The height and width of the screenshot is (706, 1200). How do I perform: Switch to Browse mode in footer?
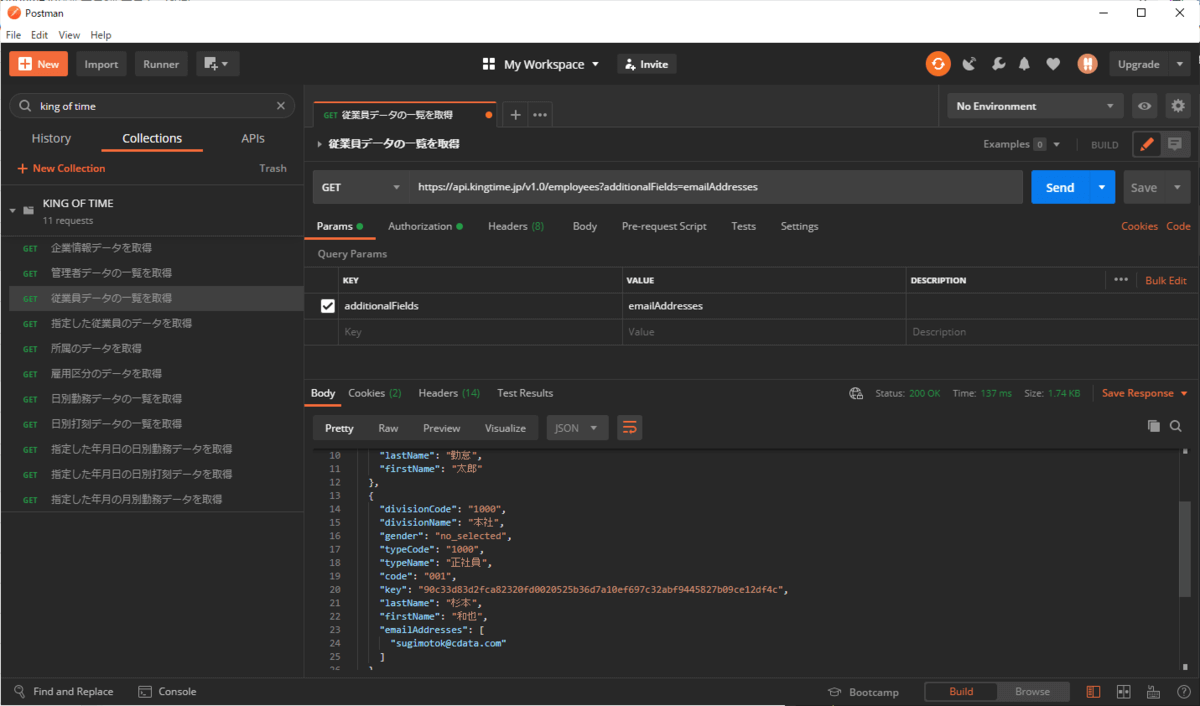pyautogui.click(x=1032, y=691)
